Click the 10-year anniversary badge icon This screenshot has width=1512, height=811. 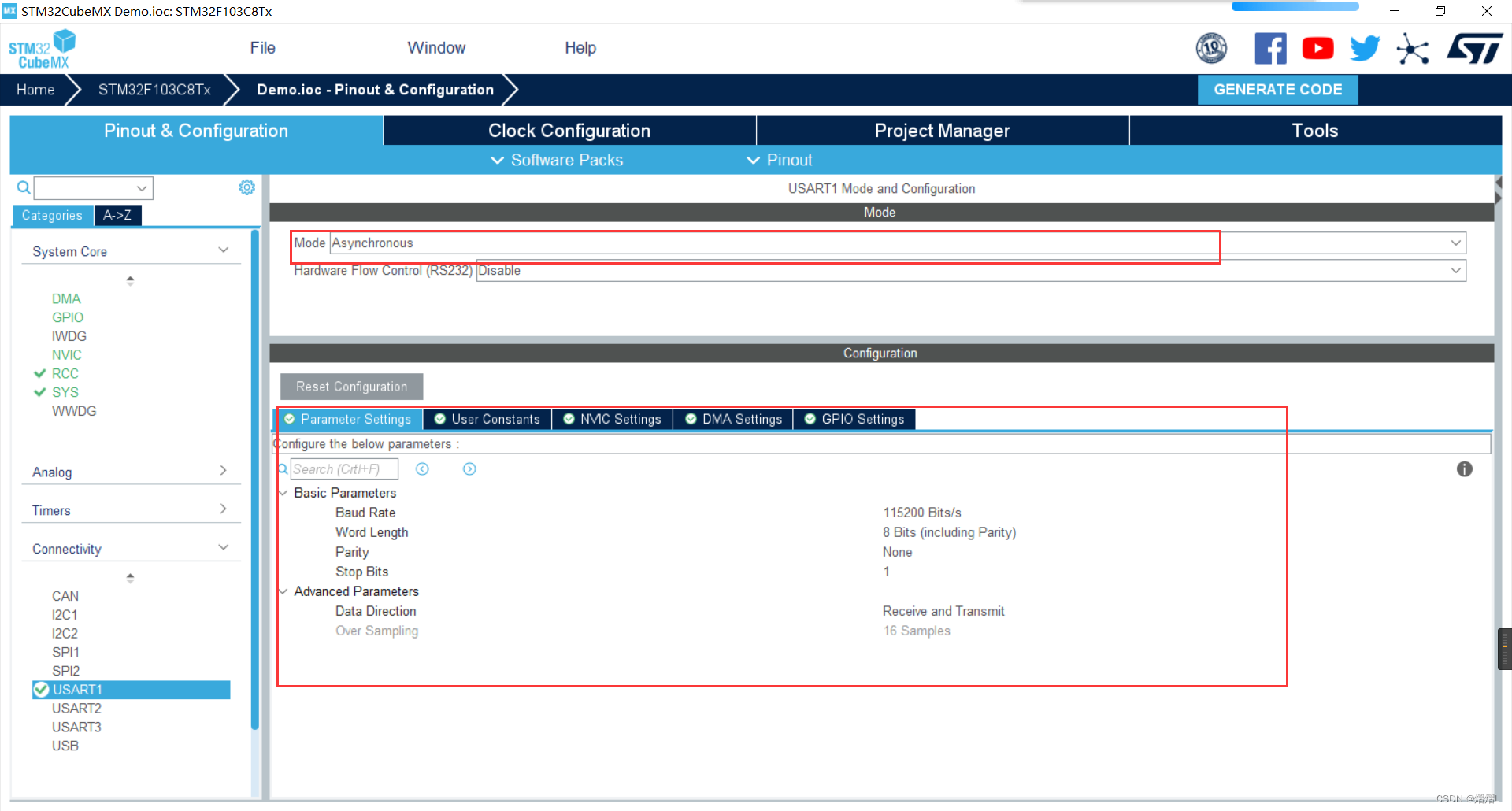1211,49
